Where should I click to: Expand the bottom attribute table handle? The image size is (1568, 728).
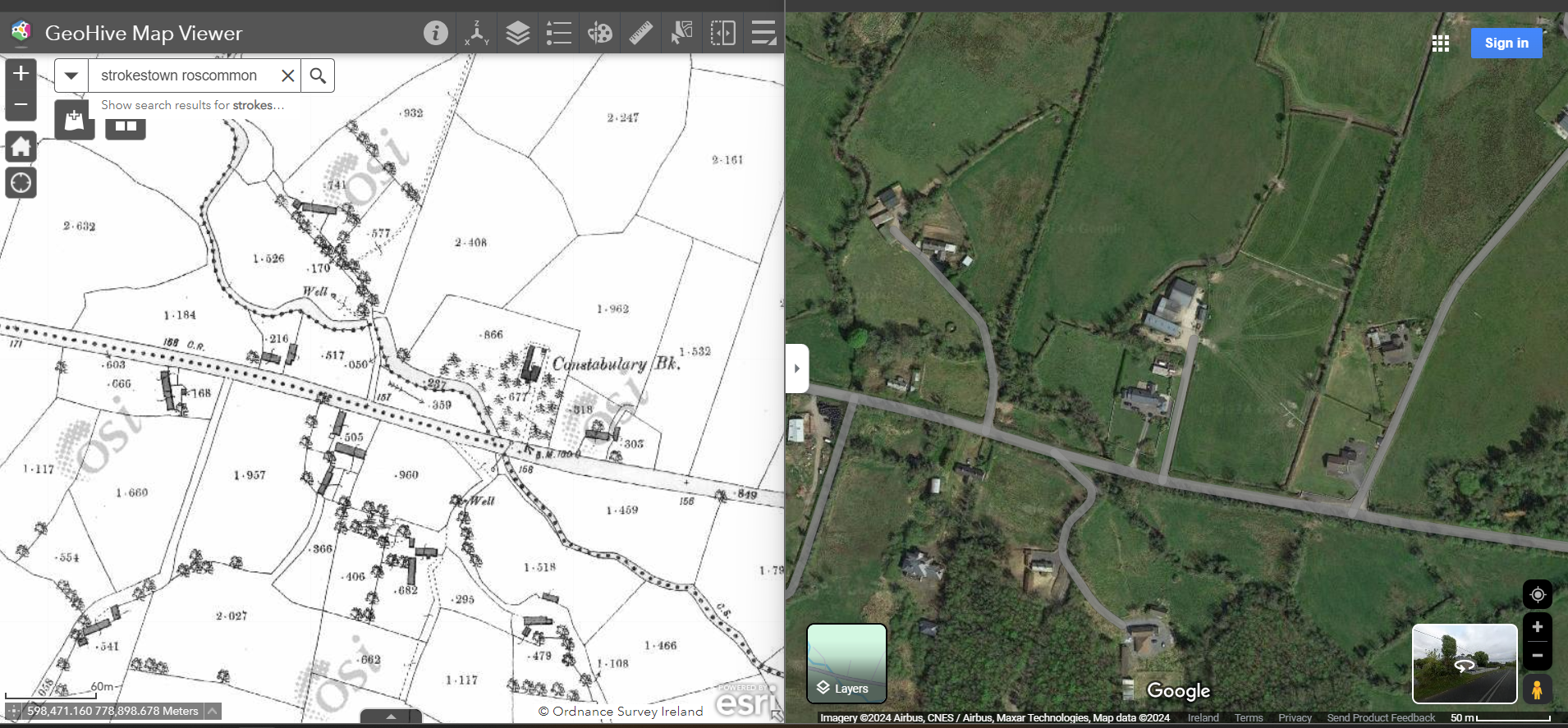click(391, 717)
